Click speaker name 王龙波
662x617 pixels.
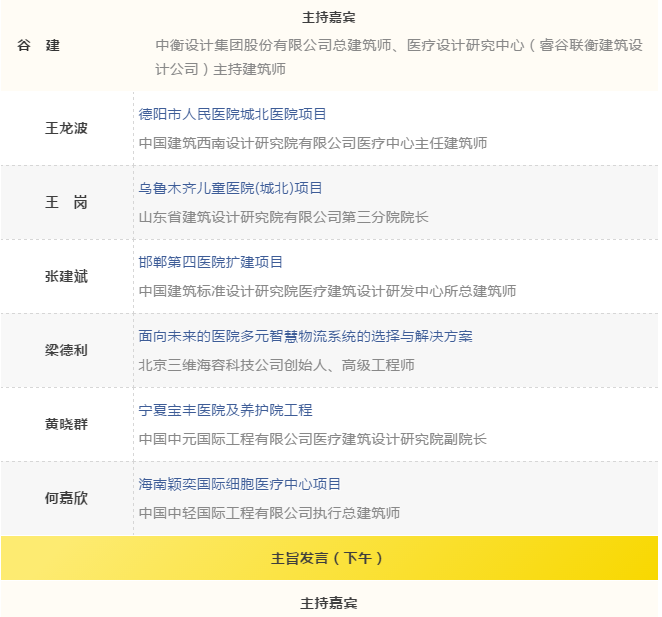[67, 128]
